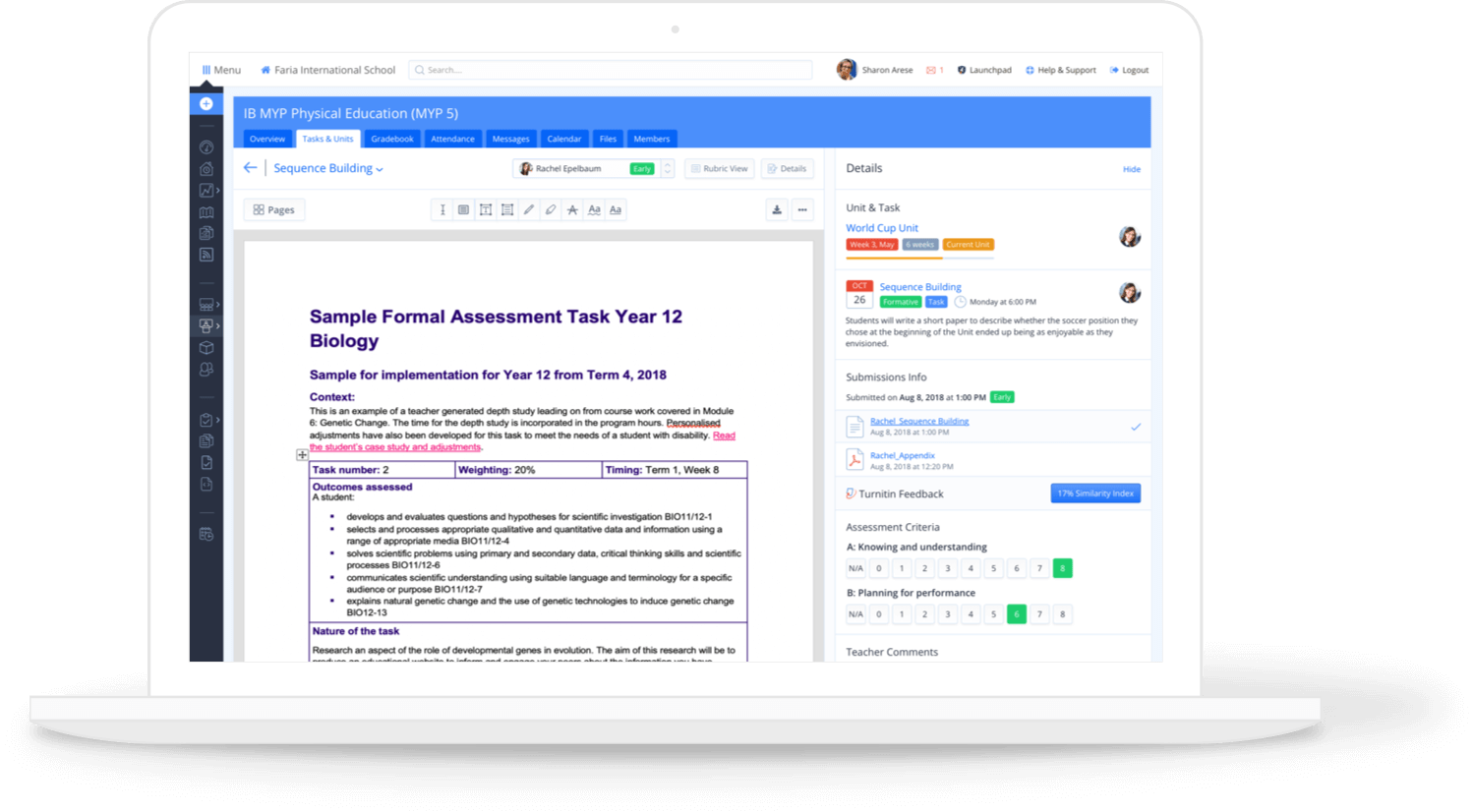Switch to the Attendance tab
Screen dimensions: 1473x812
pos(452,139)
